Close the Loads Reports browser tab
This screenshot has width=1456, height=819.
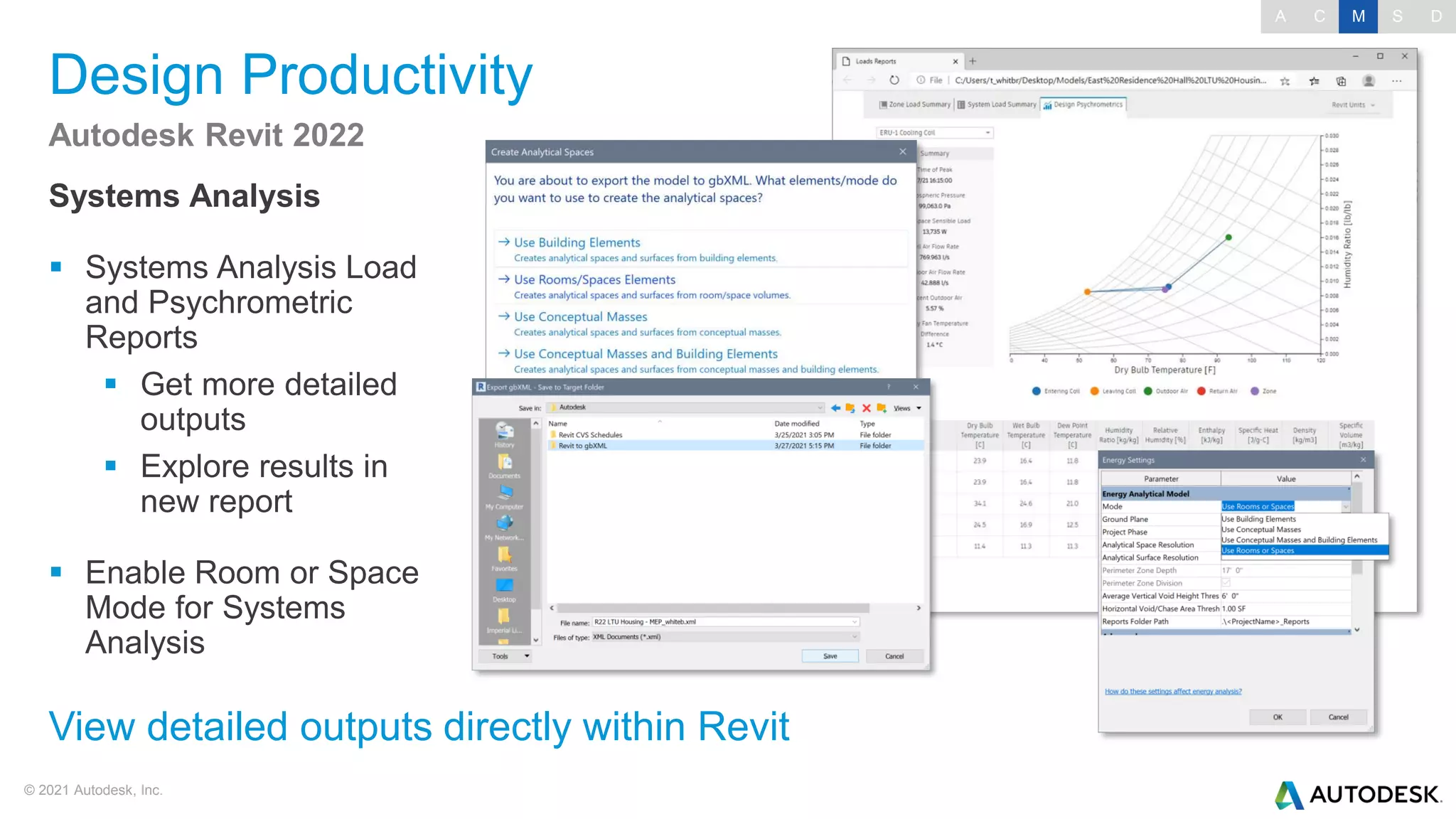point(955,61)
